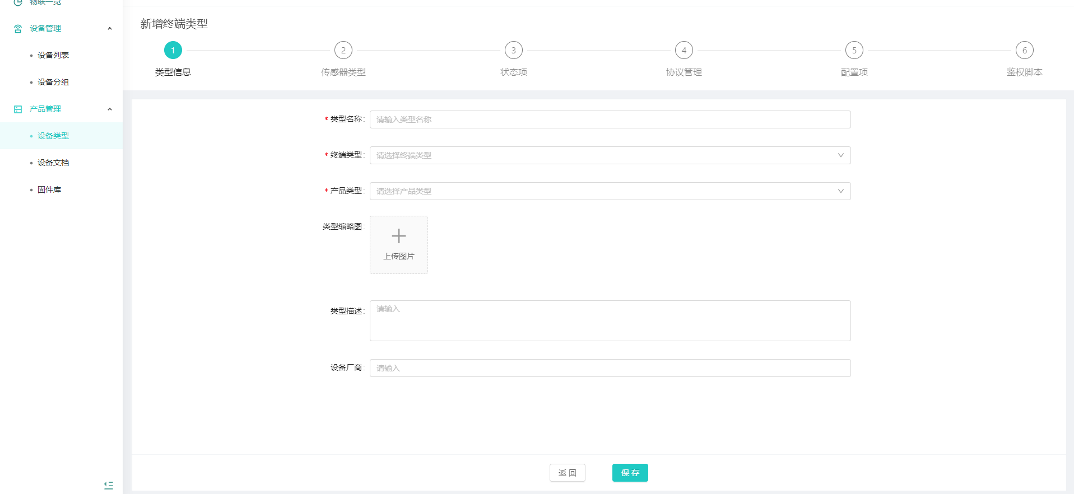Image resolution: width=1074 pixels, height=494 pixels.
Task: Click the step 1 circle 类型信息
Action: pyautogui.click(x=173, y=50)
